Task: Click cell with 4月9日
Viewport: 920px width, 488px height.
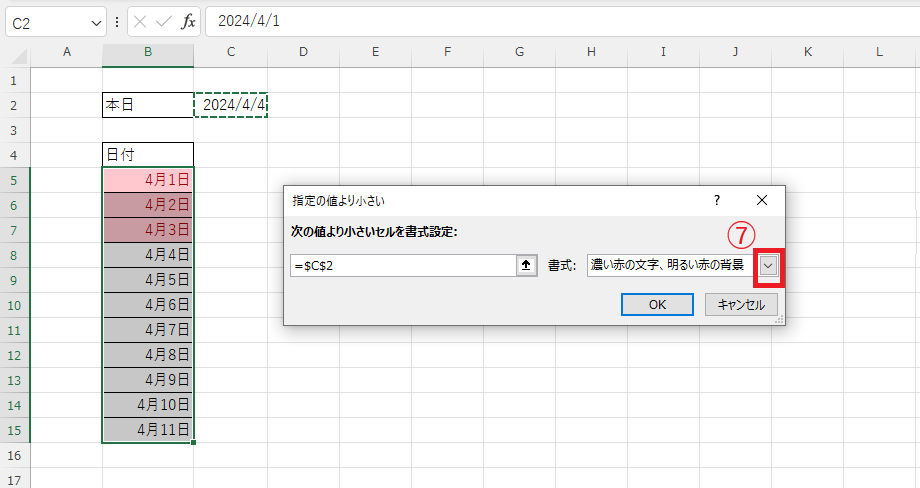Action: 148,380
